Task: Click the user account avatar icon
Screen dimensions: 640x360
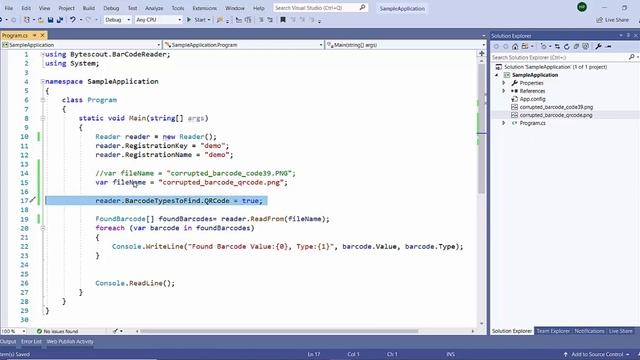Action: [x=582, y=7]
